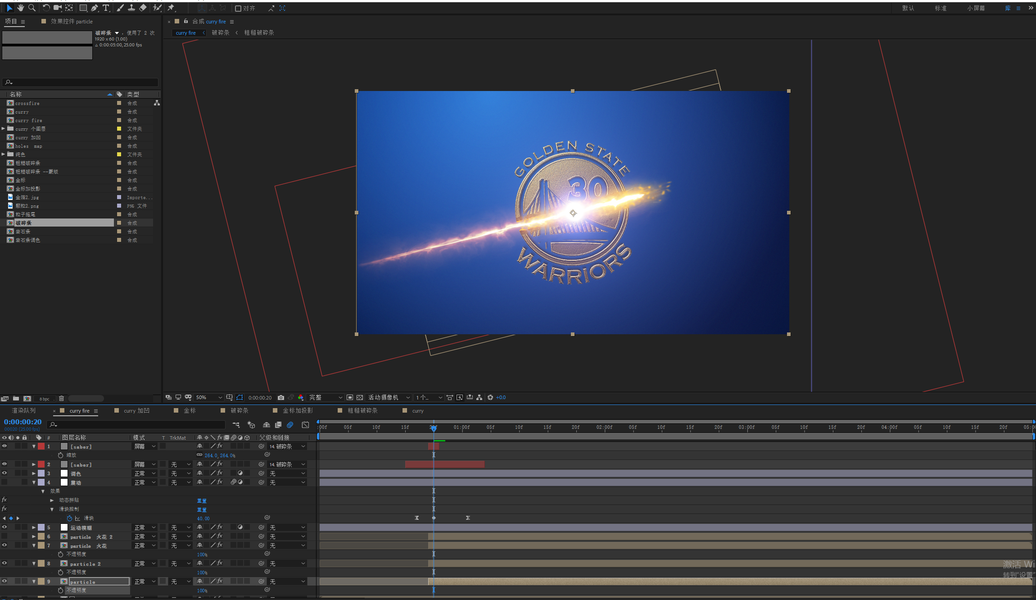Switch to the 金标加投影 timeline tab
Image resolution: width=1036 pixels, height=600 pixels.
[297, 411]
